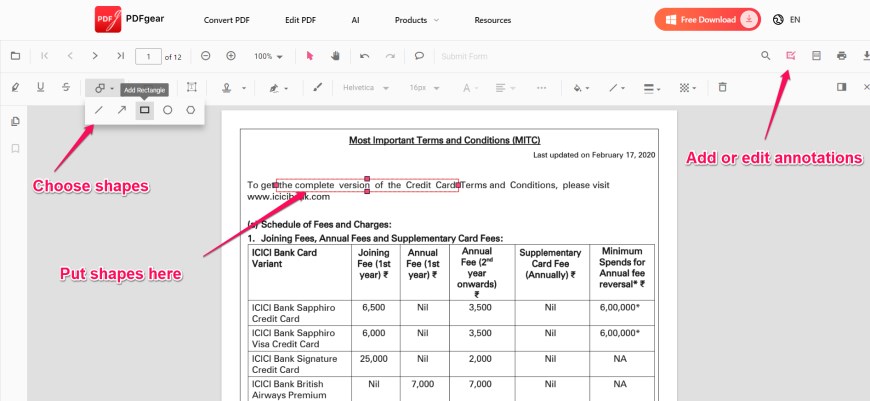The width and height of the screenshot is (870, 401).
Task: Activate the hand pan tool
Action: [x=335, y=56]
